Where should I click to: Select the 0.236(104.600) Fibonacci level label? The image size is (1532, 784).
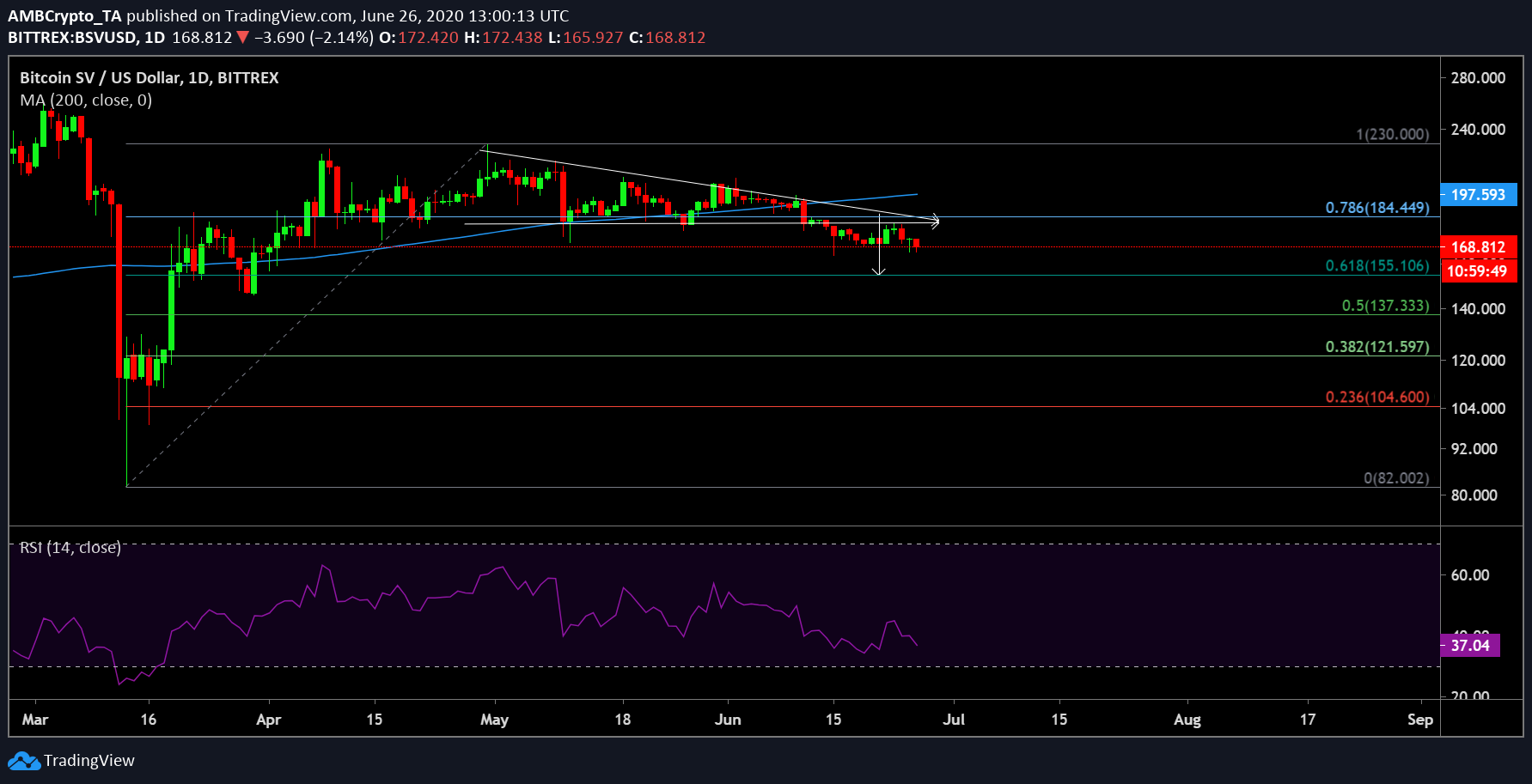[x=1377, y=397]
